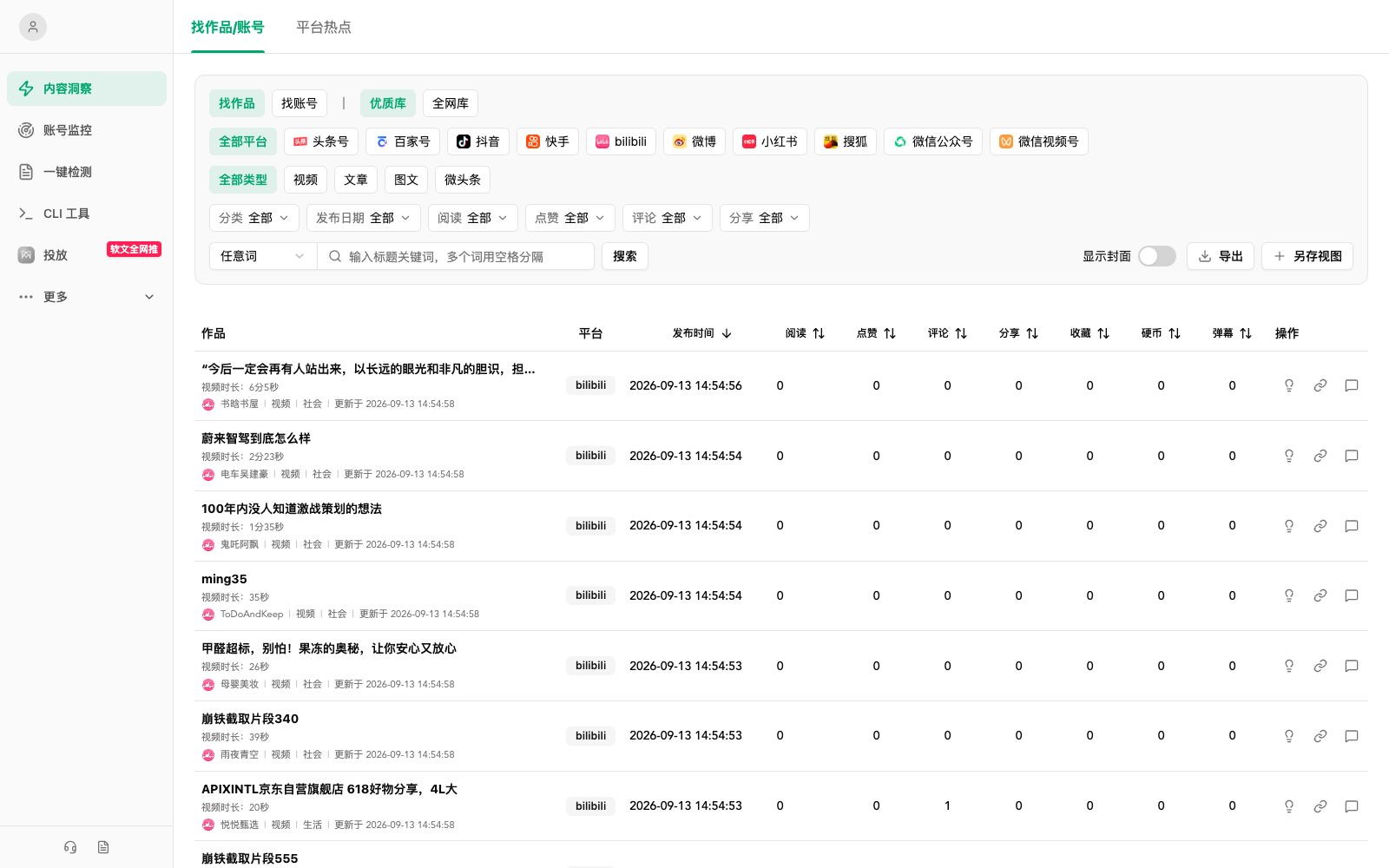Open the 点赞 filter dropdown

coord(570,218)
